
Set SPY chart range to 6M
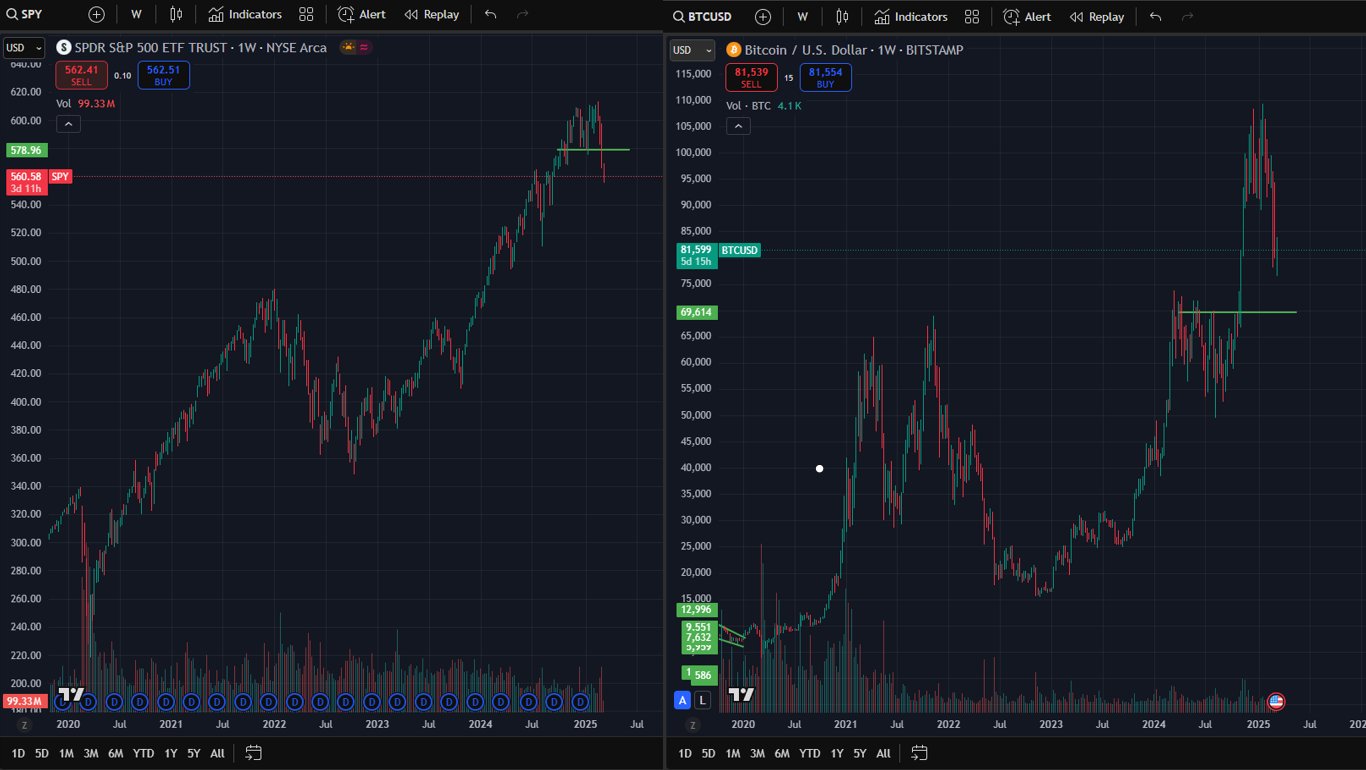pyautogui.click(x=116, y=753)
